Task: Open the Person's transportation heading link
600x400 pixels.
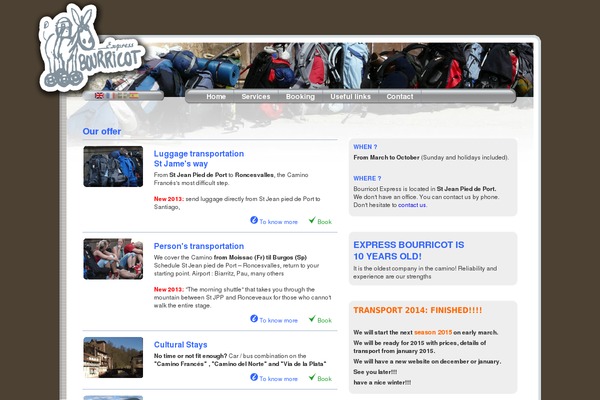Action: (199, 246)
